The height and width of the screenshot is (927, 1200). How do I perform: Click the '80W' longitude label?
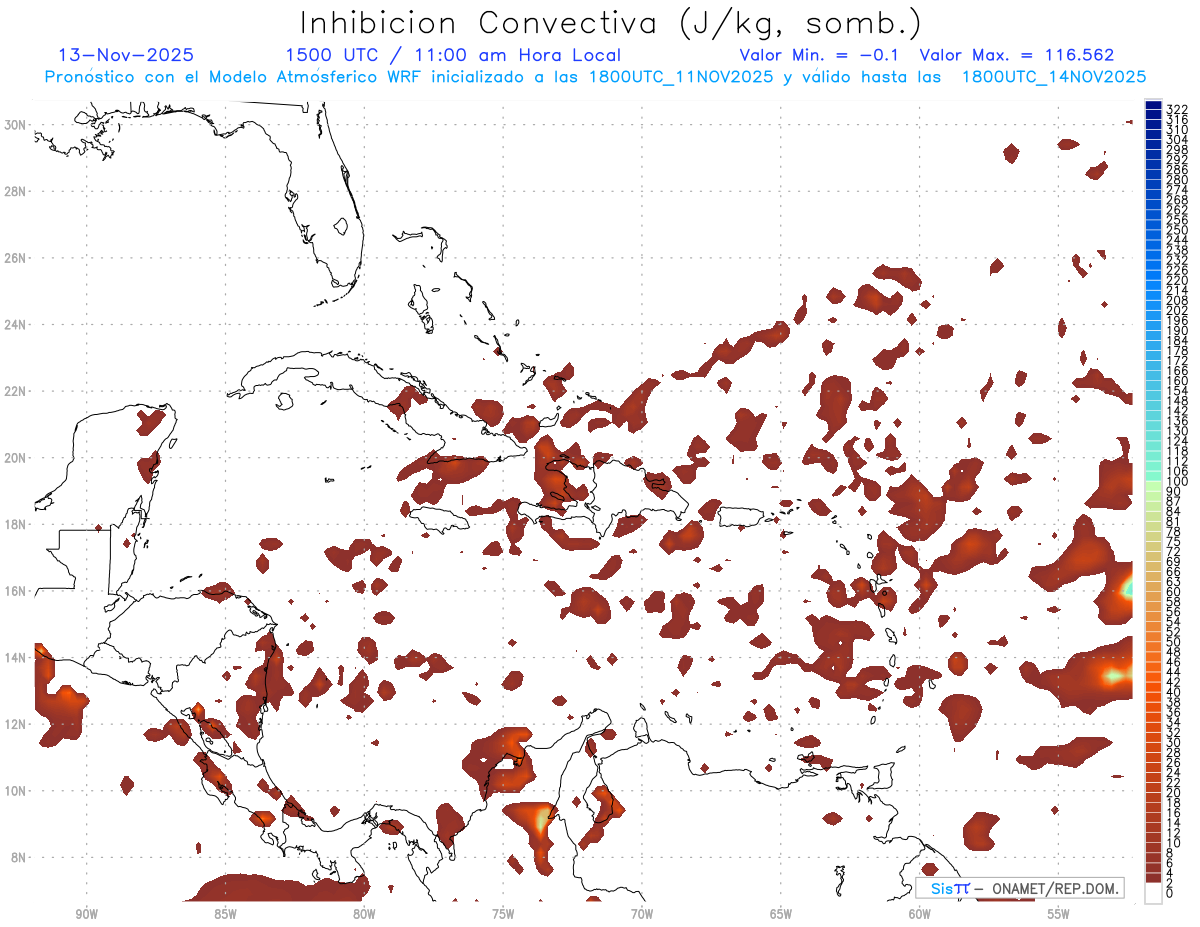click(x=364, y=914)
